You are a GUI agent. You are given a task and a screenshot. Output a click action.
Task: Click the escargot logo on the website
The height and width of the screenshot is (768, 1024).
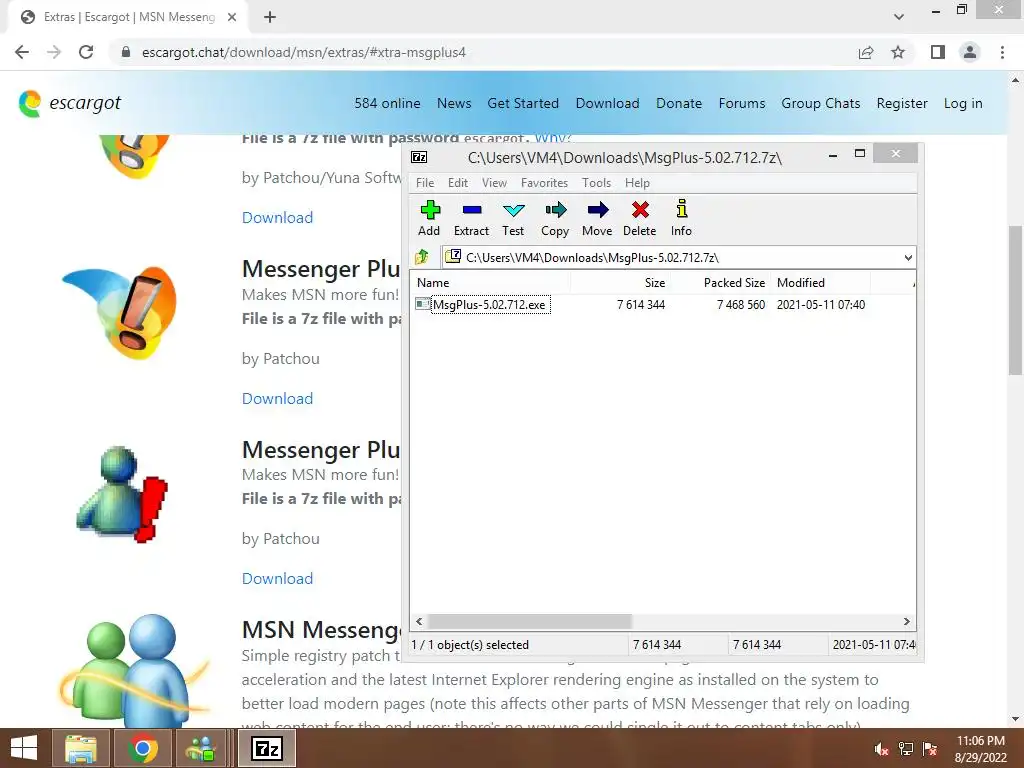pos(70,103)
